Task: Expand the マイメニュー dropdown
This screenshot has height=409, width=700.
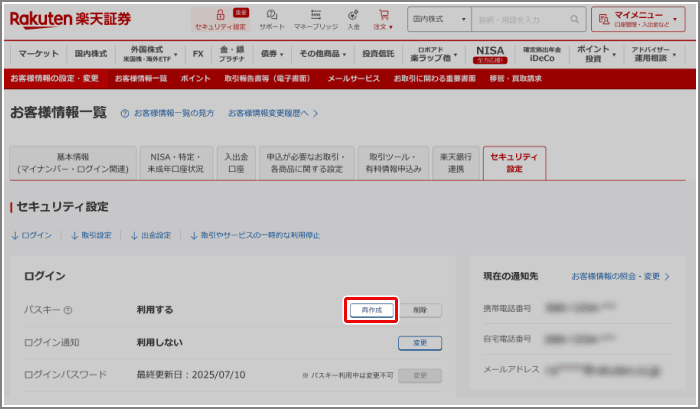Action: coord(644,19)
